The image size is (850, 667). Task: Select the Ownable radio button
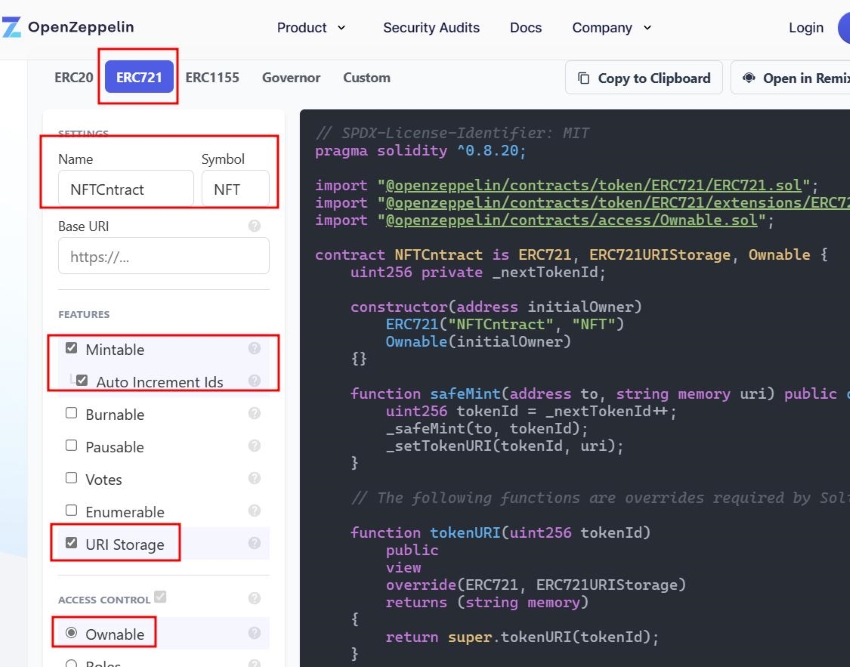(x=71, y=633)
